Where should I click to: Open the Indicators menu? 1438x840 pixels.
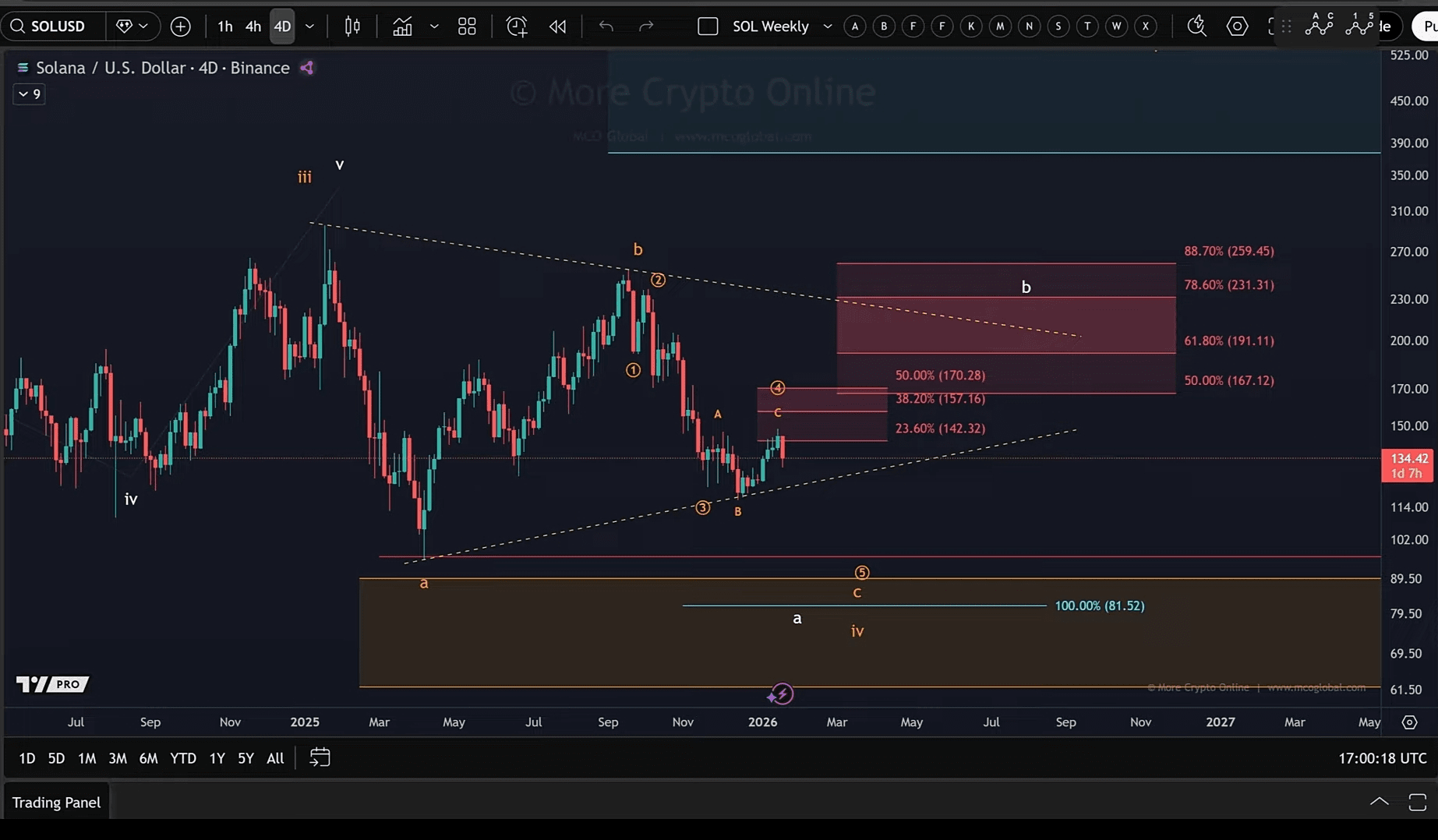(x=402, y=26)
